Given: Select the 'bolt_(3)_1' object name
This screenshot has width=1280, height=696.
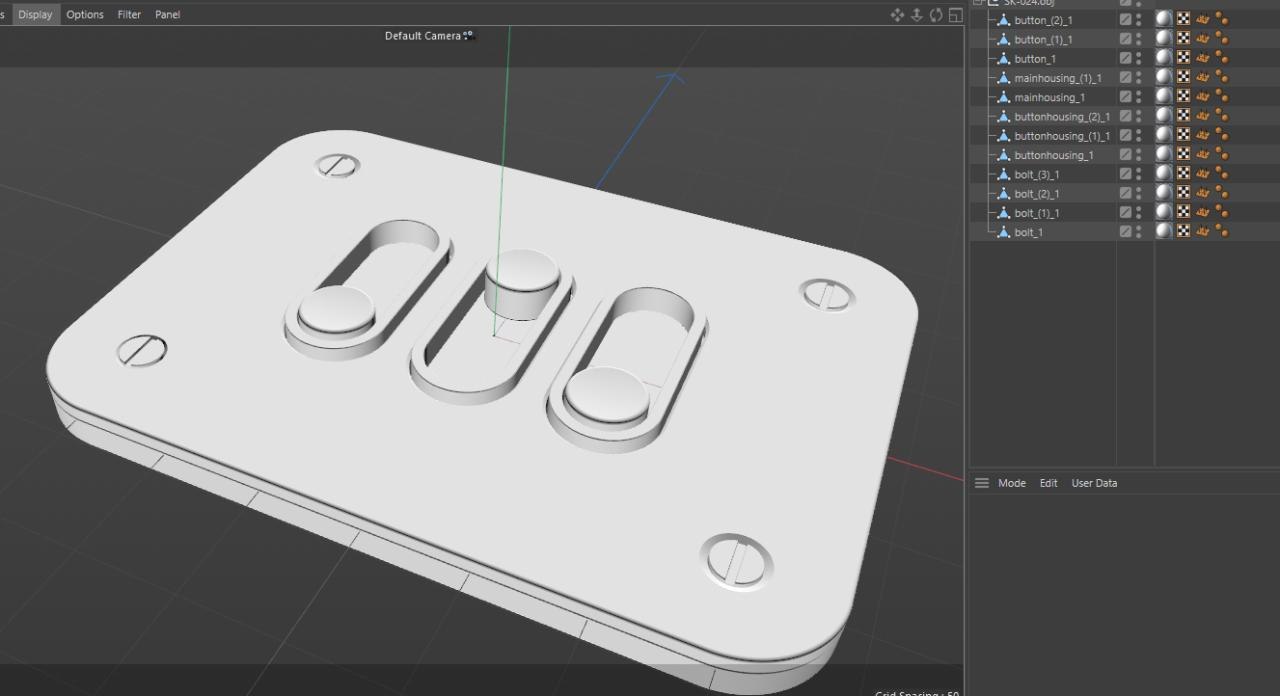Looking at the screenshot, I should (x=1037, y=175).
